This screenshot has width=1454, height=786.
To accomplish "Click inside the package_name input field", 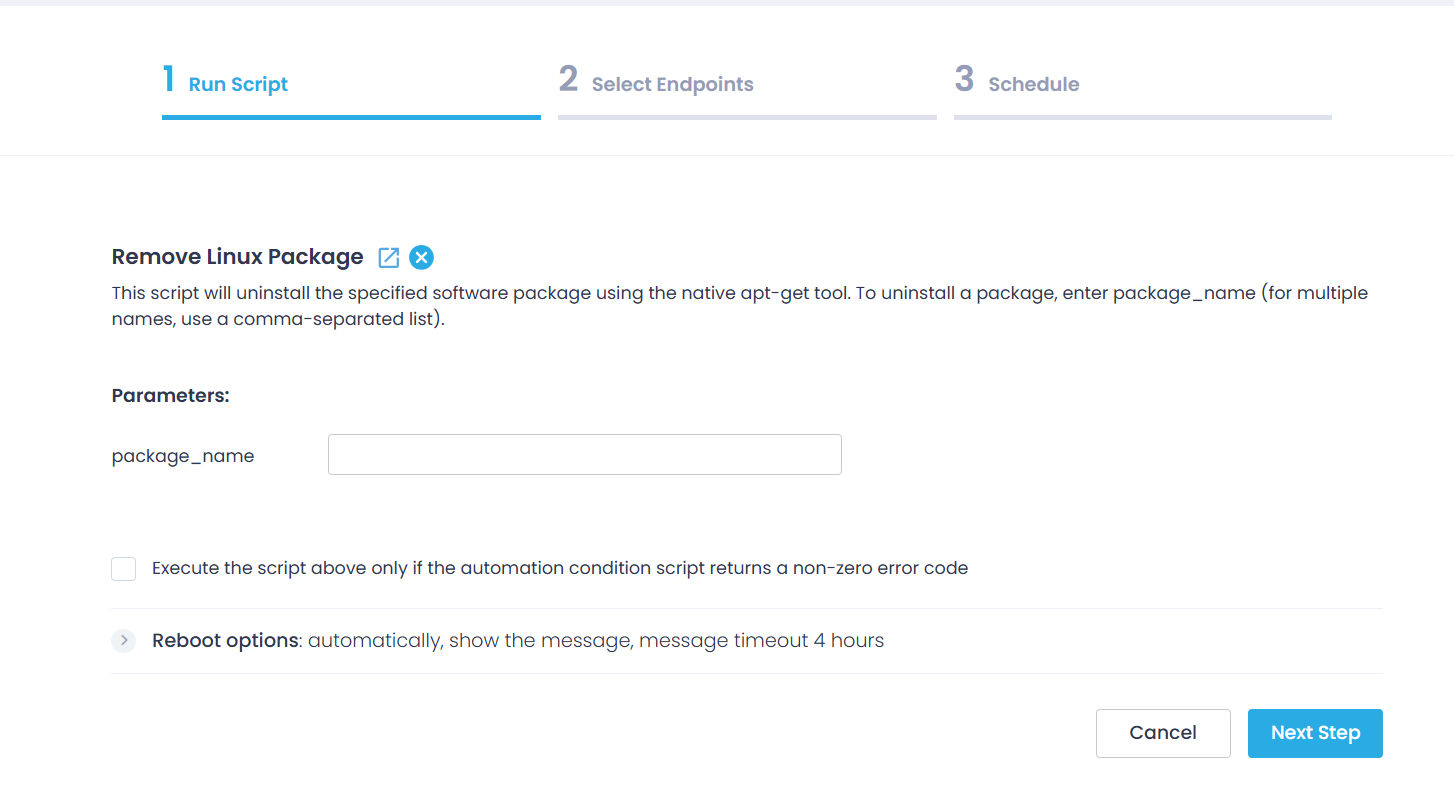I will tap(584, 454).
